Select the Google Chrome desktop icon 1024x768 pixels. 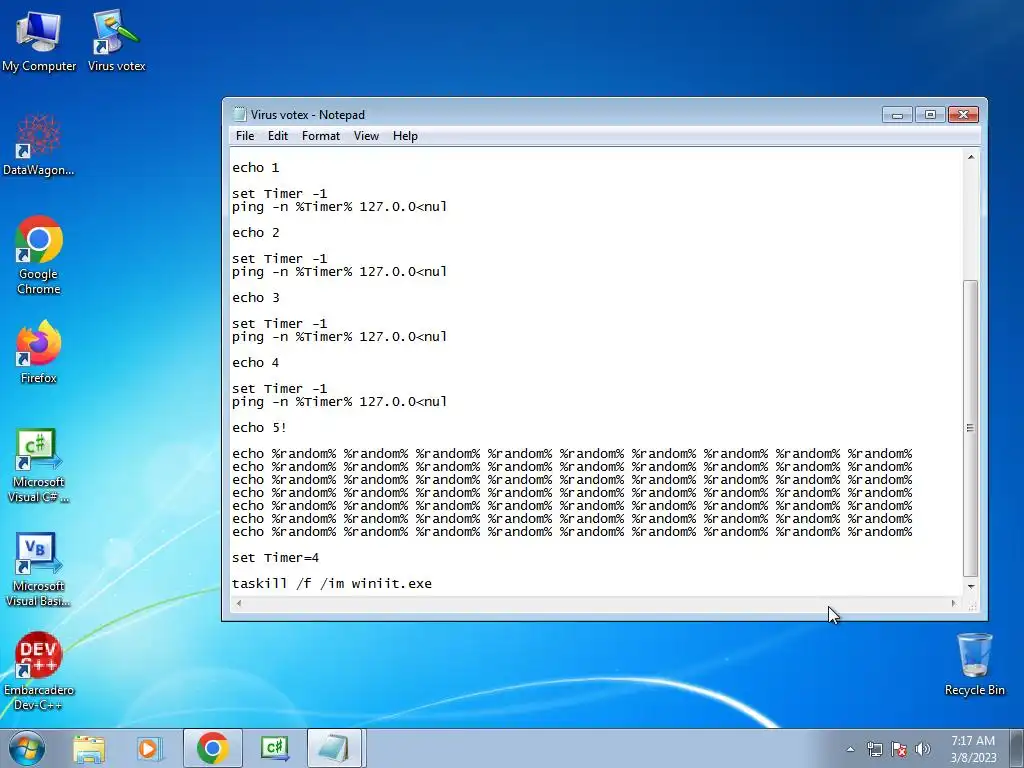pyautogui.click(x=39, y=255)
